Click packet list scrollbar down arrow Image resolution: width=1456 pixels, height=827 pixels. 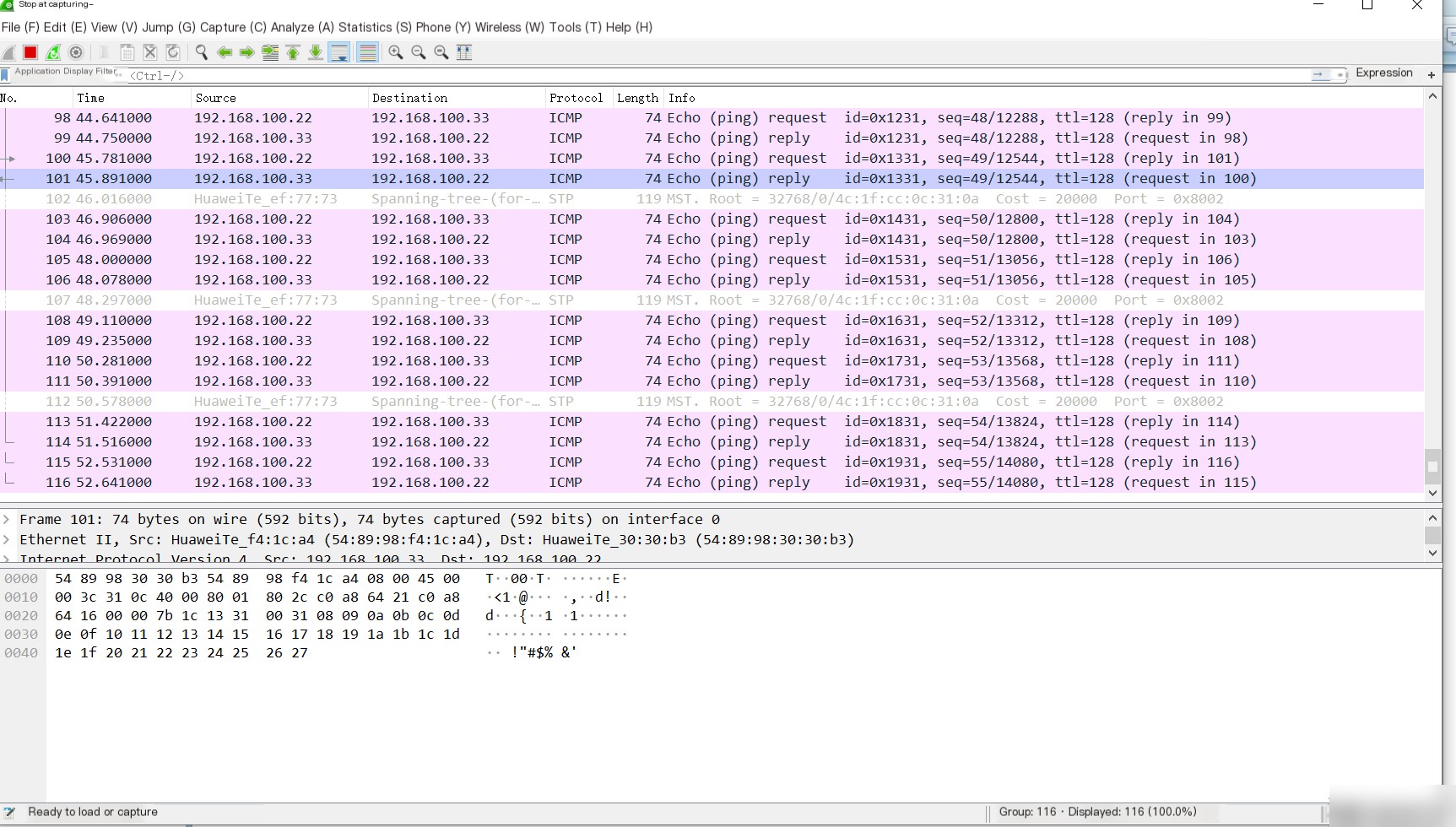[1432, 493]
